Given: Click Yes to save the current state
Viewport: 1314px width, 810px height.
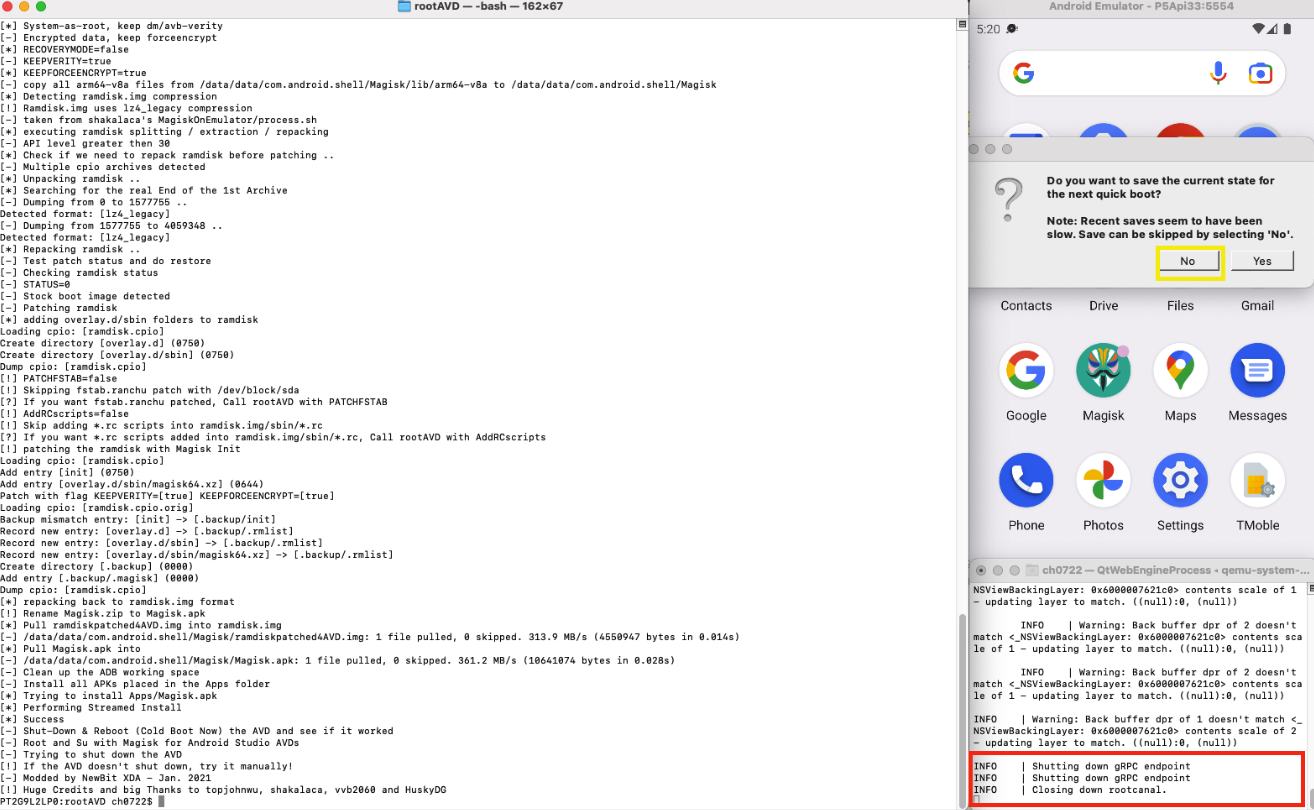Looking at the screenshot, I should [x=1262, y=261].
